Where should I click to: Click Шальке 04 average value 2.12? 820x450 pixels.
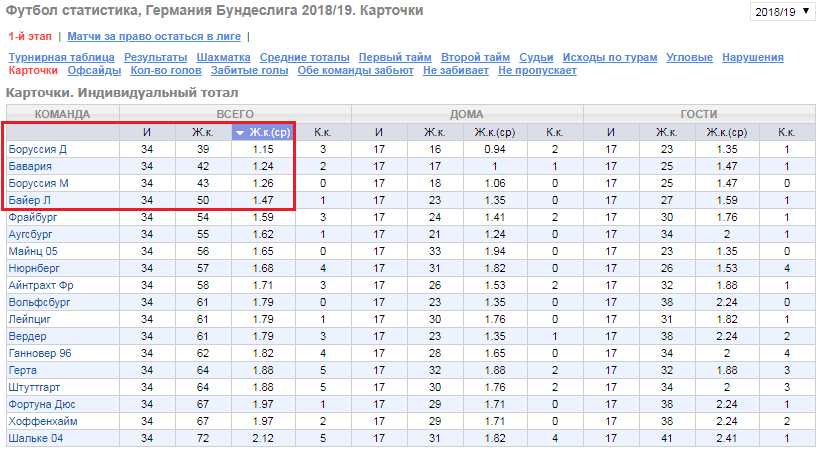point(263,438)
